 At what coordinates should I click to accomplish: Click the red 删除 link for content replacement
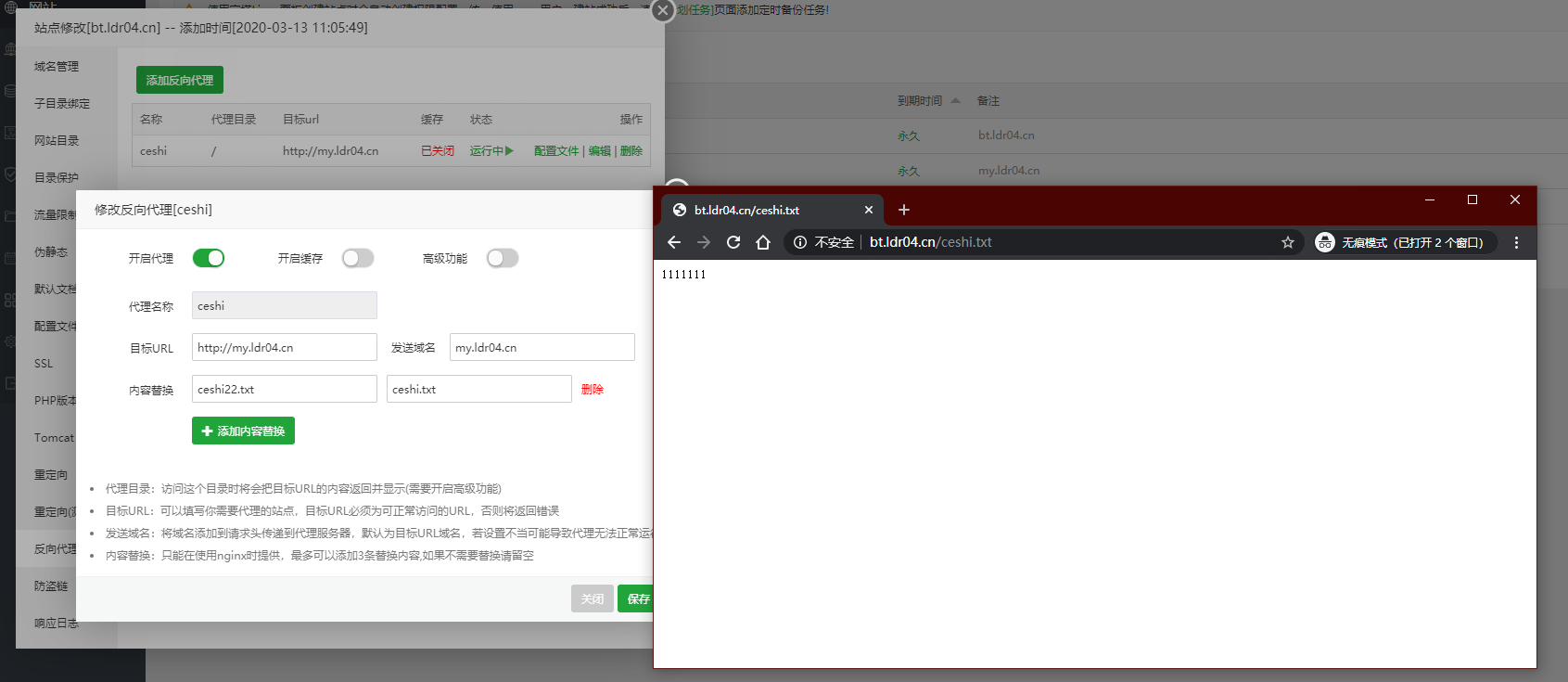[x=592, y=390]
